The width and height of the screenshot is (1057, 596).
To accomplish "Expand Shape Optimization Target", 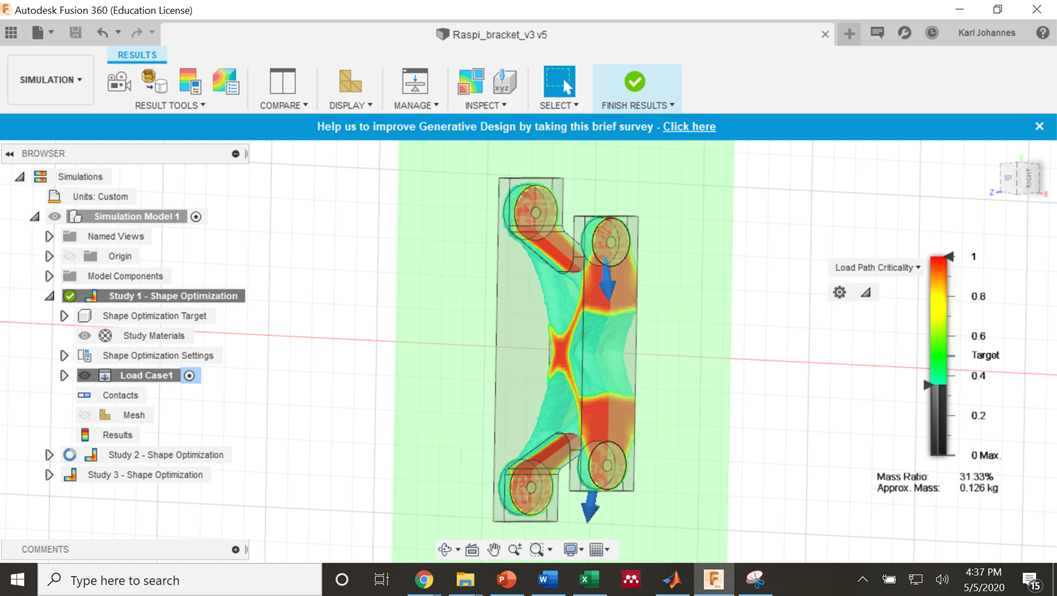I will click(x=64, y=316).
